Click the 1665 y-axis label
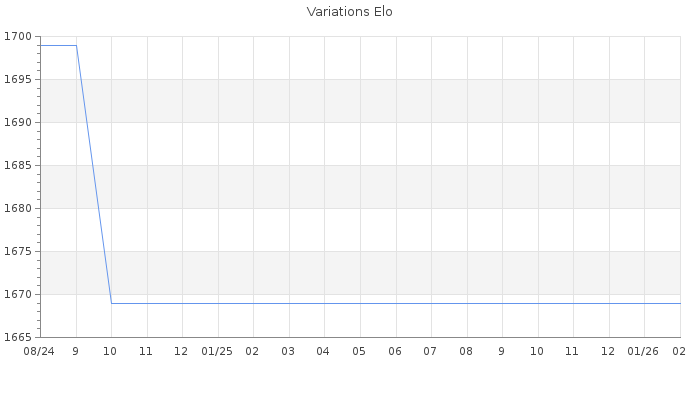 (18, 338)
